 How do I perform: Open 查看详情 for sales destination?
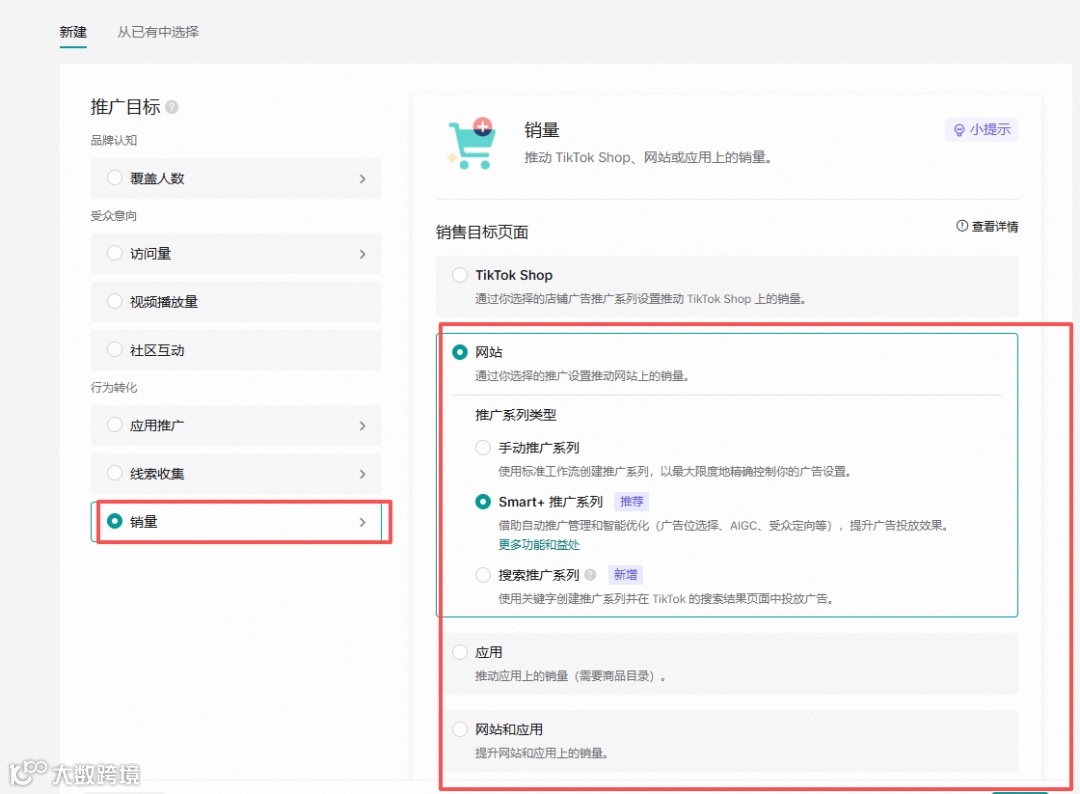987,227
